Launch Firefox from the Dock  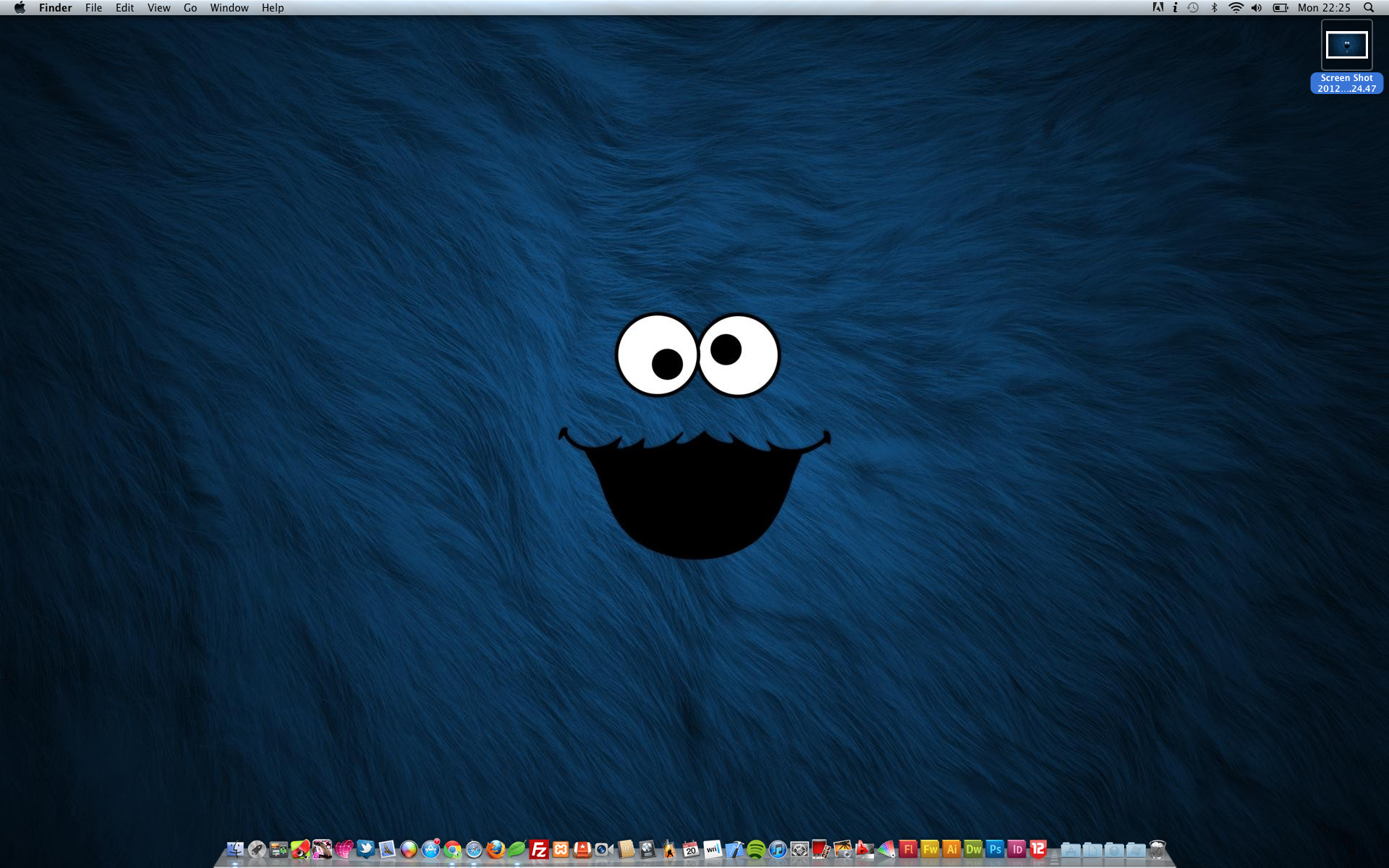pos(496,849)
